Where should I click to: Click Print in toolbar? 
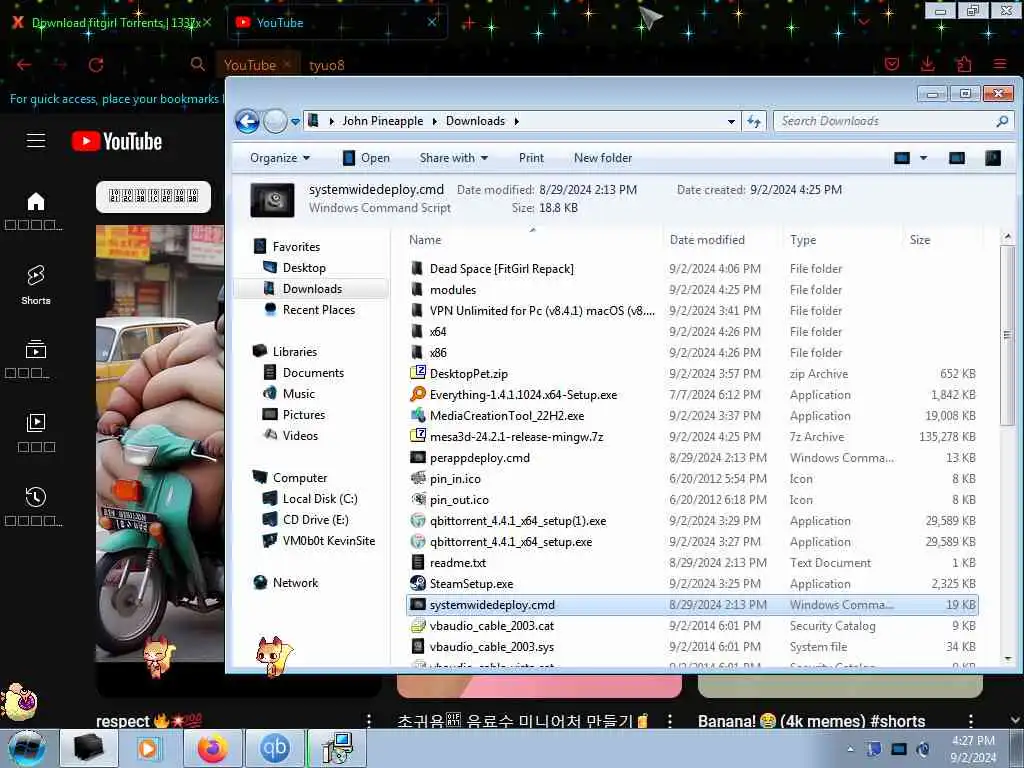[531, 158]
